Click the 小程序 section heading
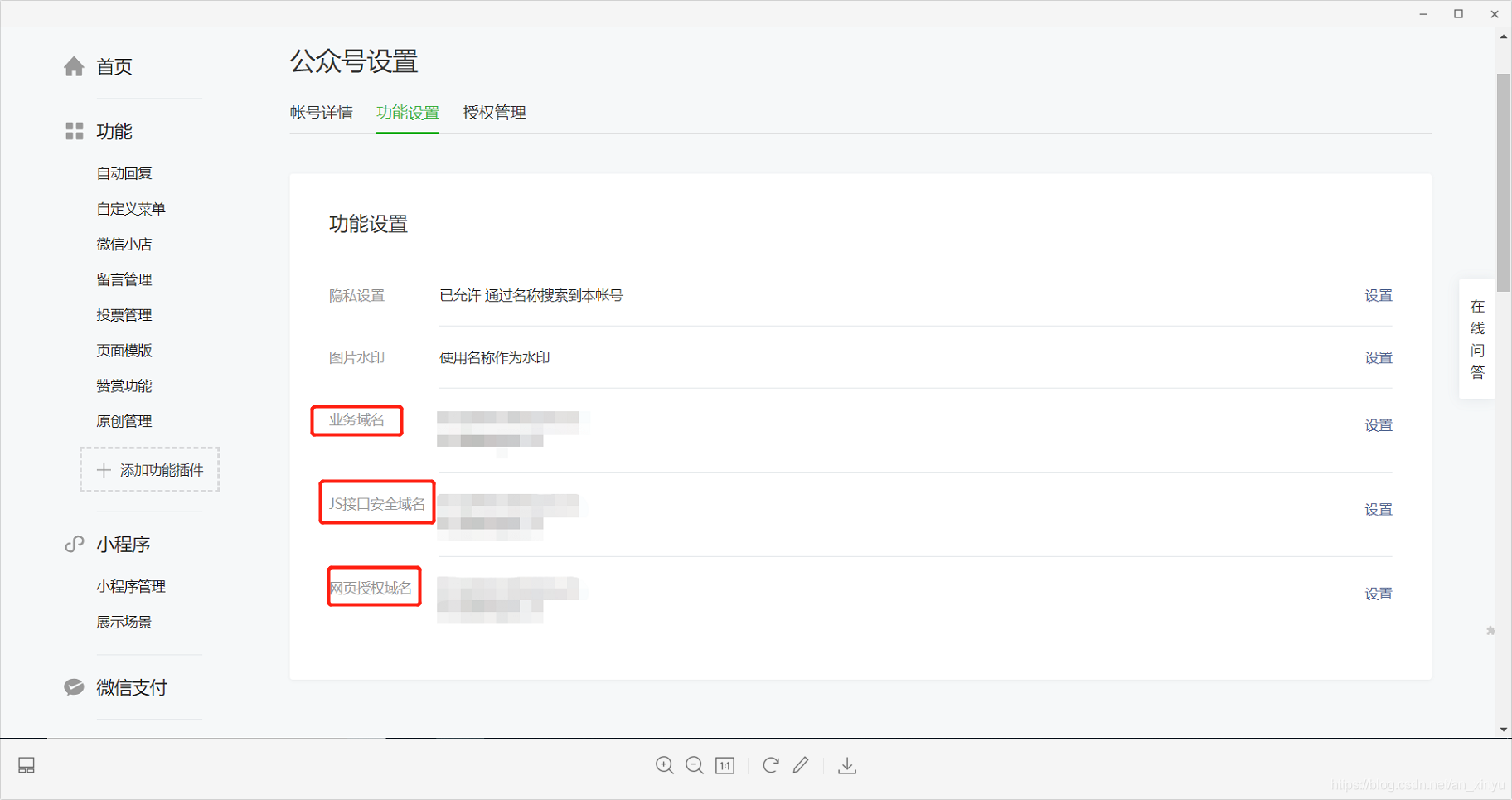The width and height of the screenshot is (1512, 800). tap(124, 544)
